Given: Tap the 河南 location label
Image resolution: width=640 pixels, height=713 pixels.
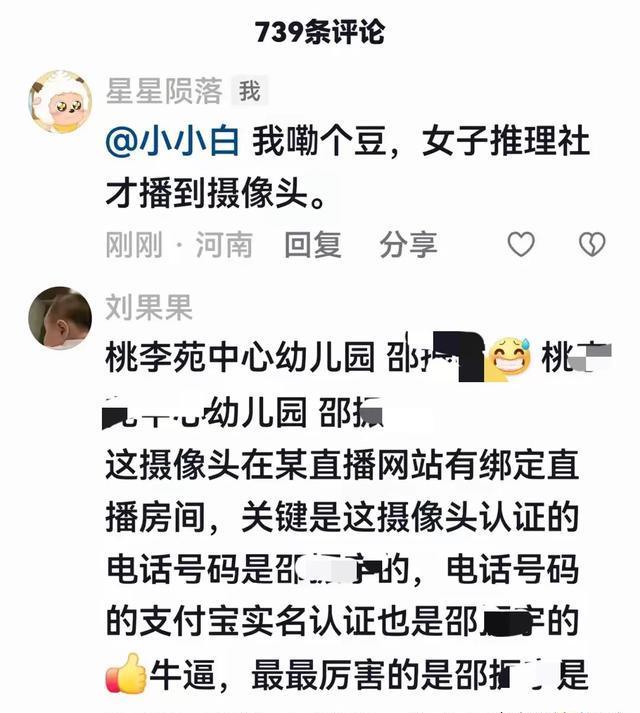Looking at the screenshot, I should tap(224, 245).
